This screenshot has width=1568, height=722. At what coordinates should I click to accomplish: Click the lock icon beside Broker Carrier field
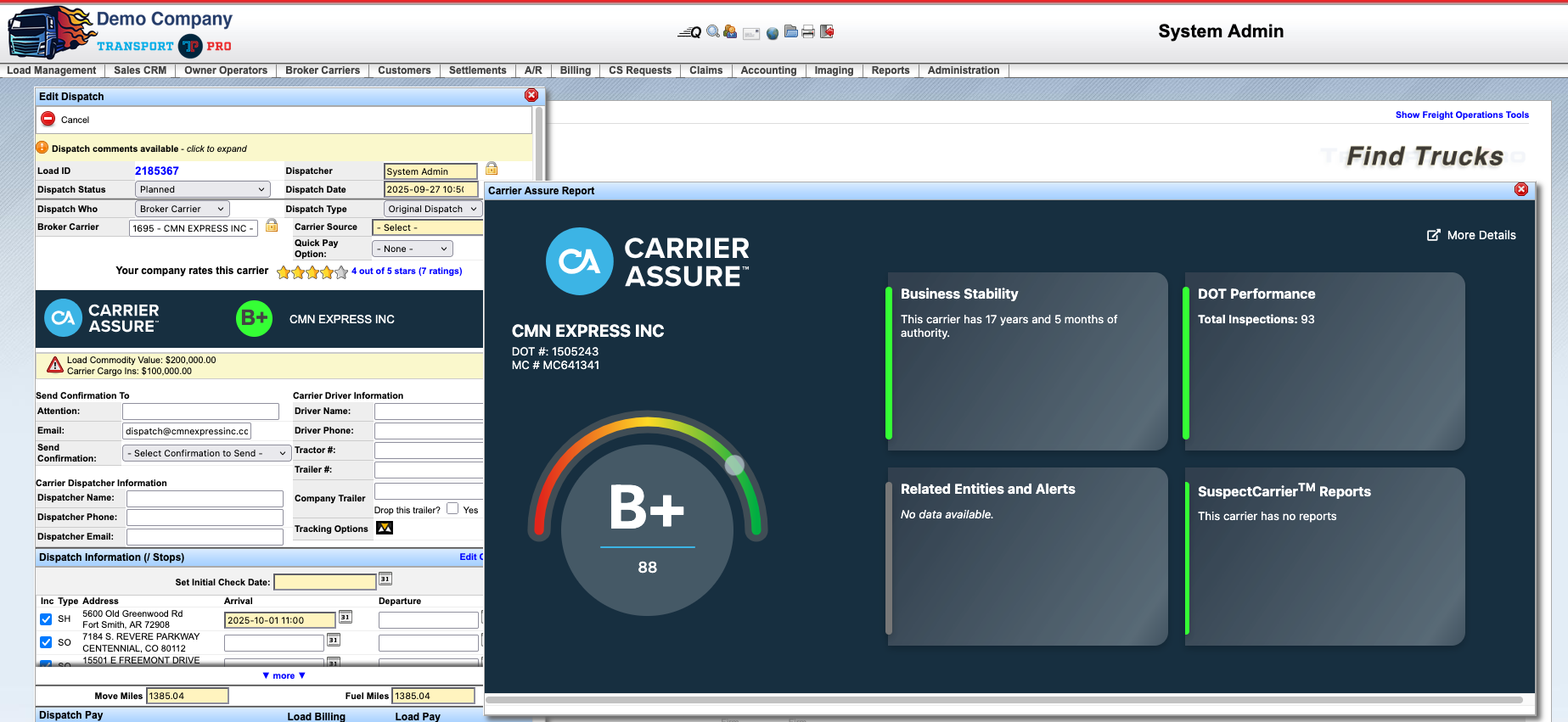272,225
